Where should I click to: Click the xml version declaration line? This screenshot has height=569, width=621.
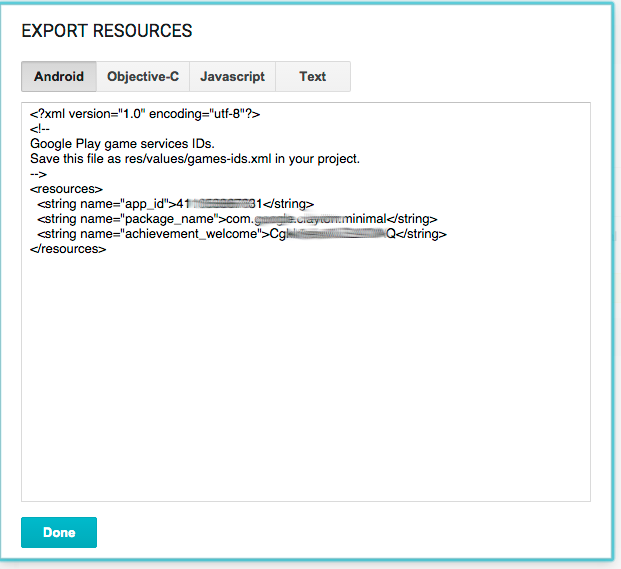click(145, 114)
